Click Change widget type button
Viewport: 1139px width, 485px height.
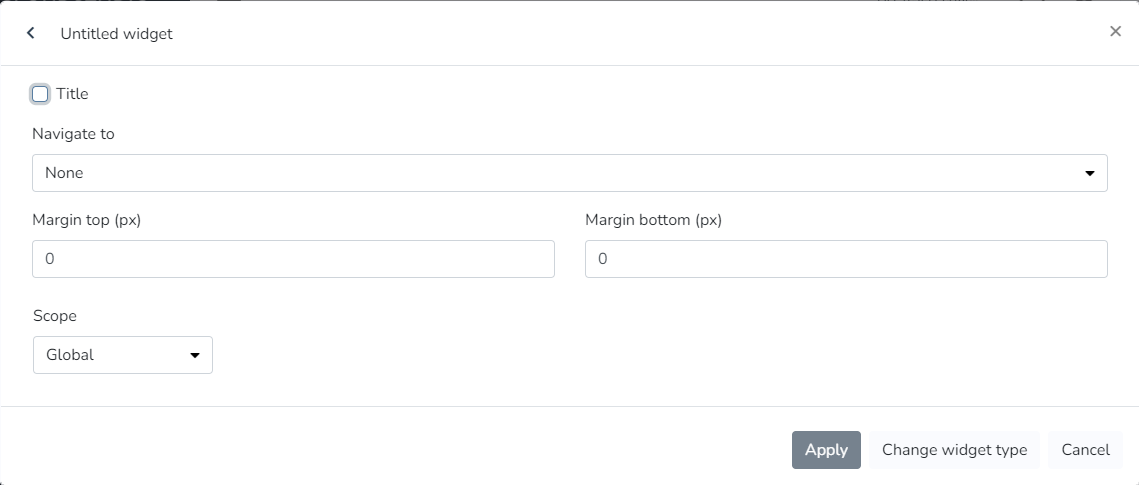[954, 450]
